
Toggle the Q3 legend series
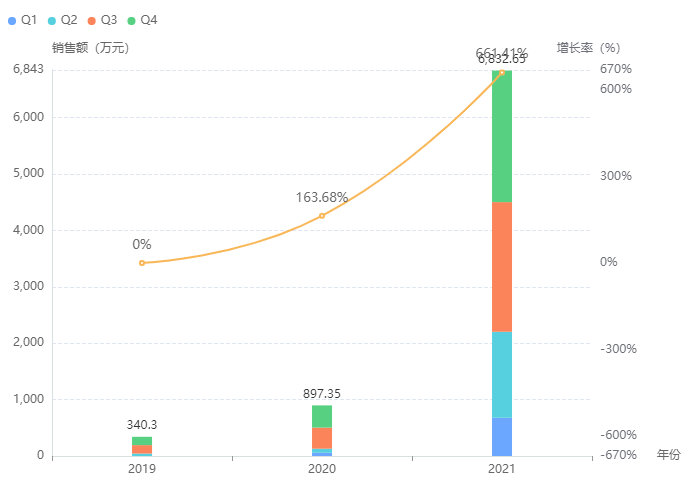click(x=102, y=20)
